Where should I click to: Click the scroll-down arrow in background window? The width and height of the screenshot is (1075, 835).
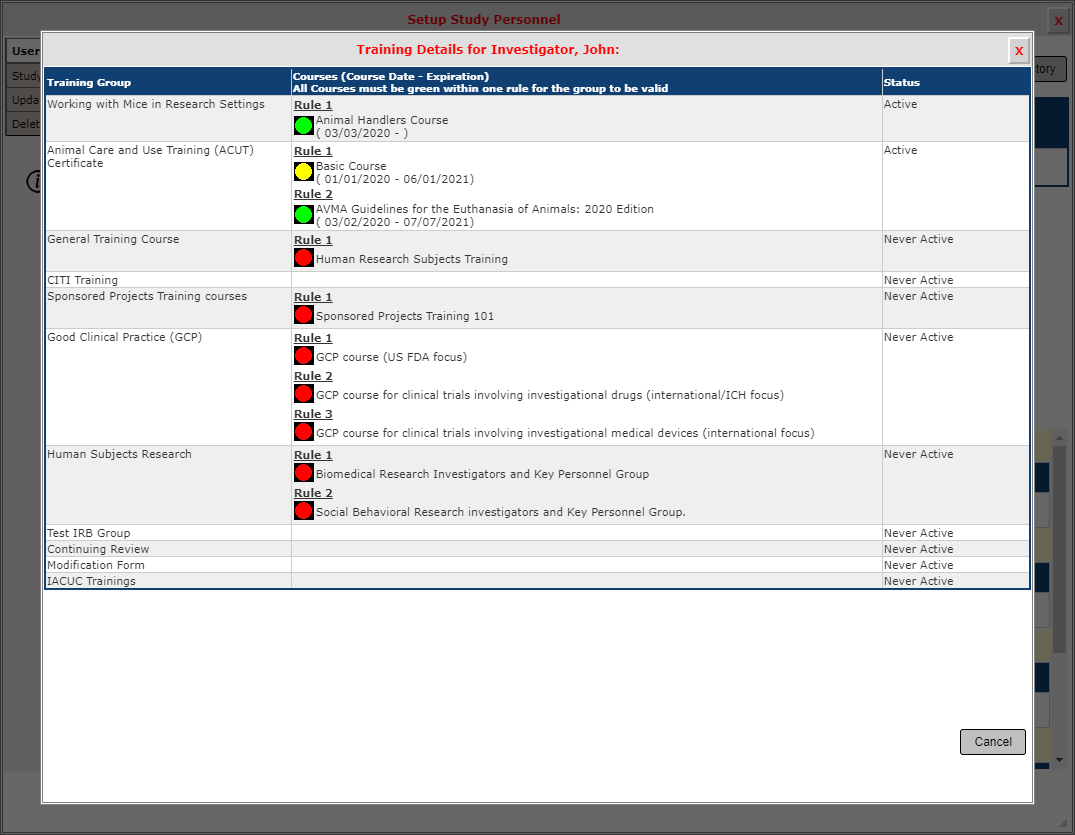coord(1060,760)
